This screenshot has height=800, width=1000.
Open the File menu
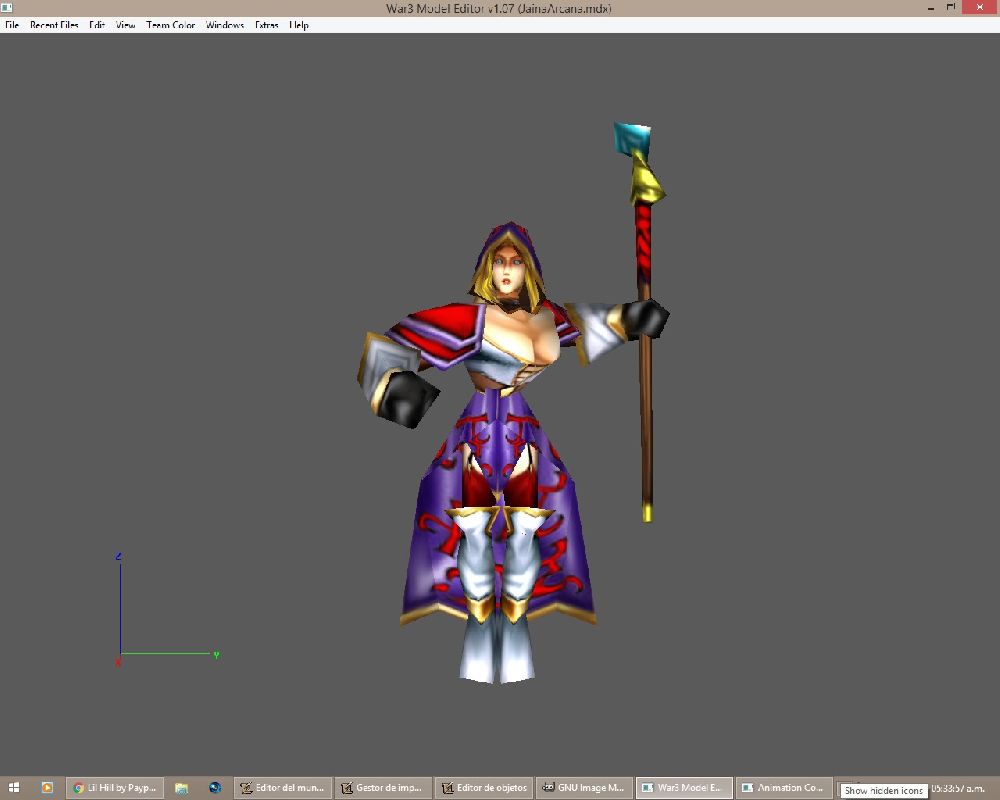pos(12,25)
